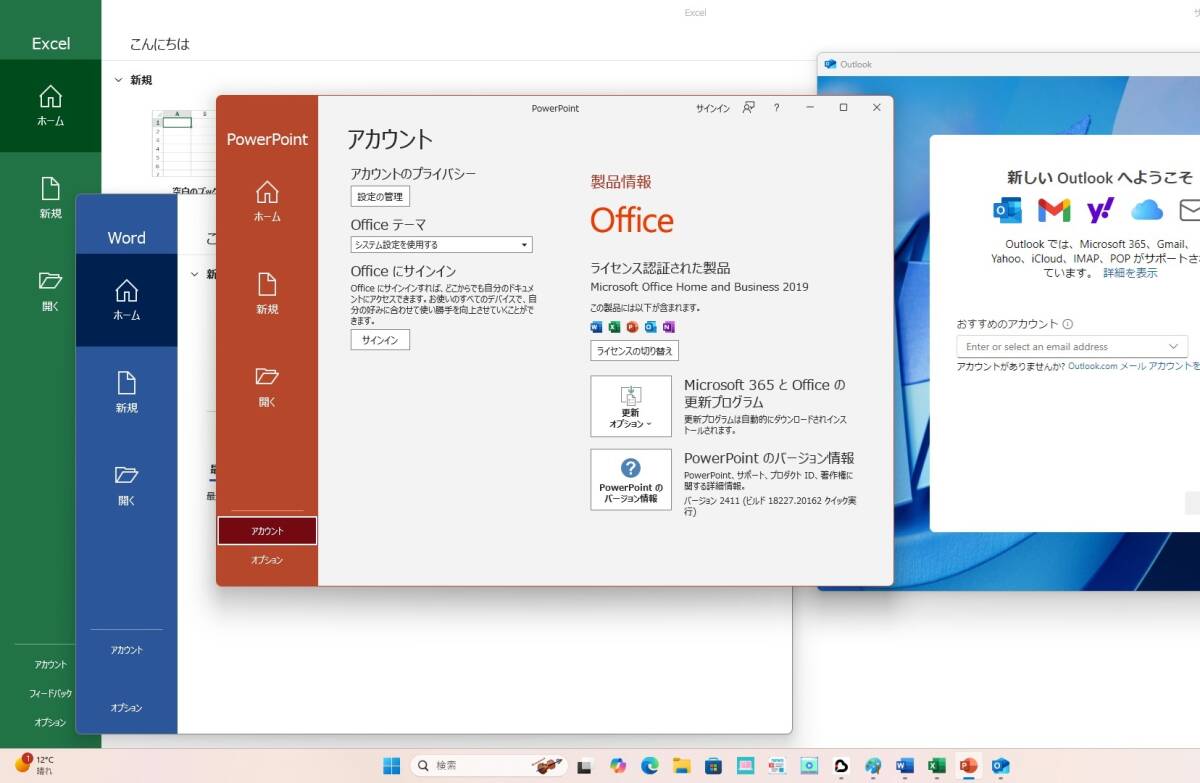Viewport: 1200px width, 783px height.
Task: Click the feedback person icon in the PowerPoint title bar
Action: coord(748,108)
